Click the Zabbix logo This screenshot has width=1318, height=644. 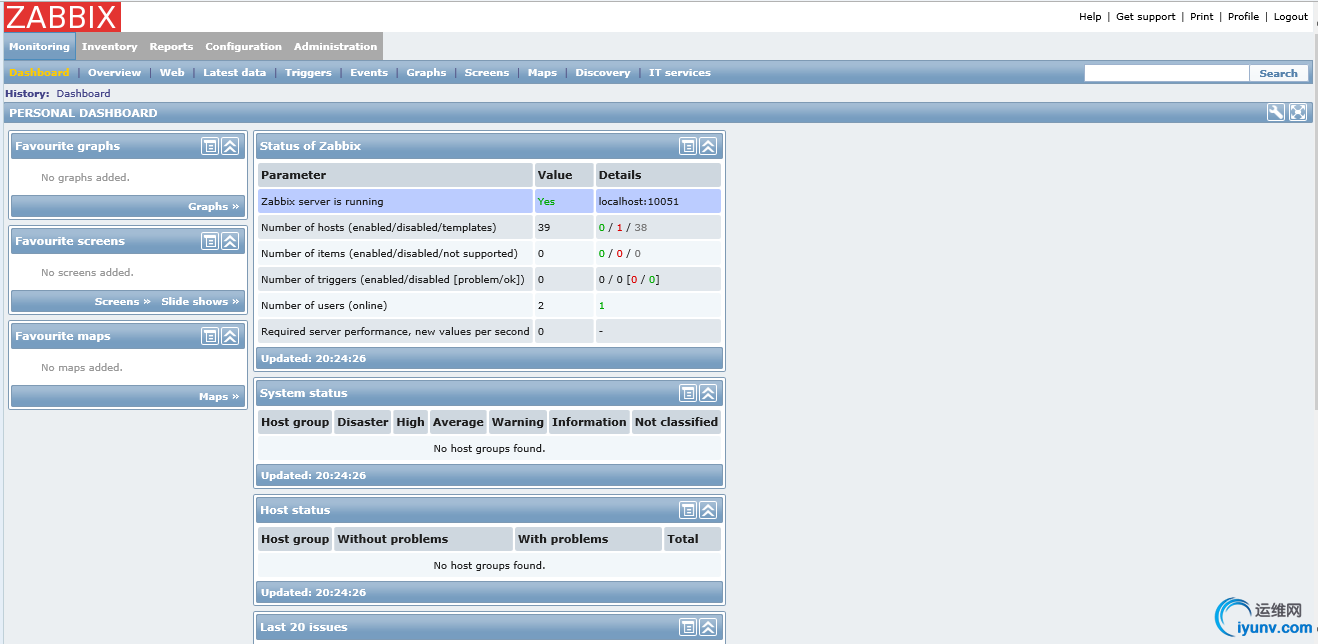tap(63, 17)
